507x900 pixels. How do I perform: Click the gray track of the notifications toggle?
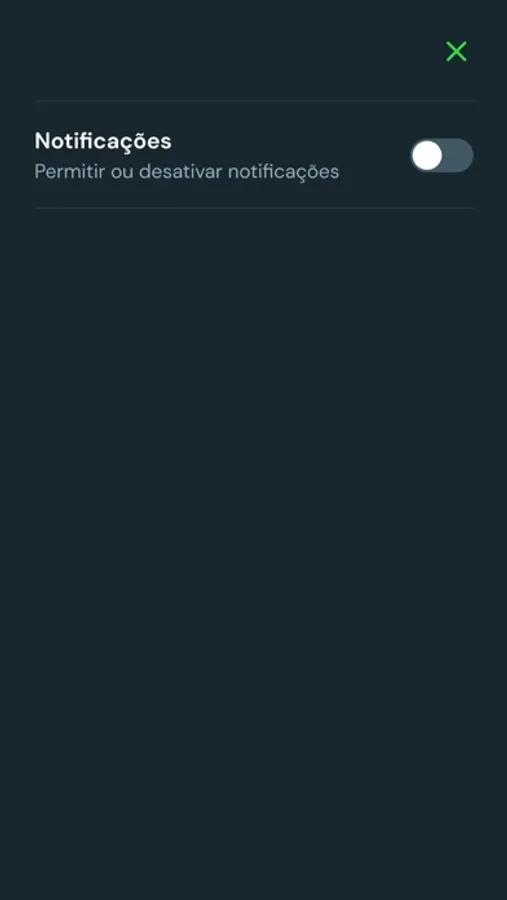458,156
